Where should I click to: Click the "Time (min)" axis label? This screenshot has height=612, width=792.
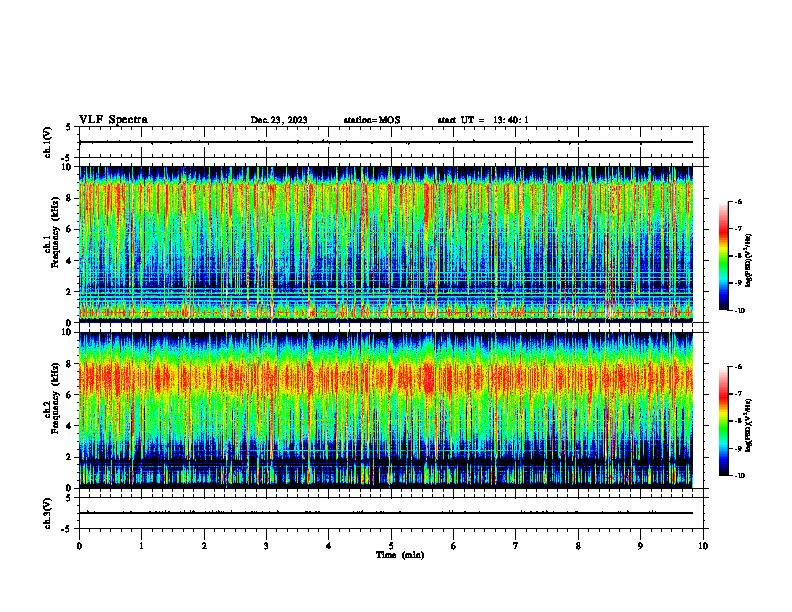(400, 555)
